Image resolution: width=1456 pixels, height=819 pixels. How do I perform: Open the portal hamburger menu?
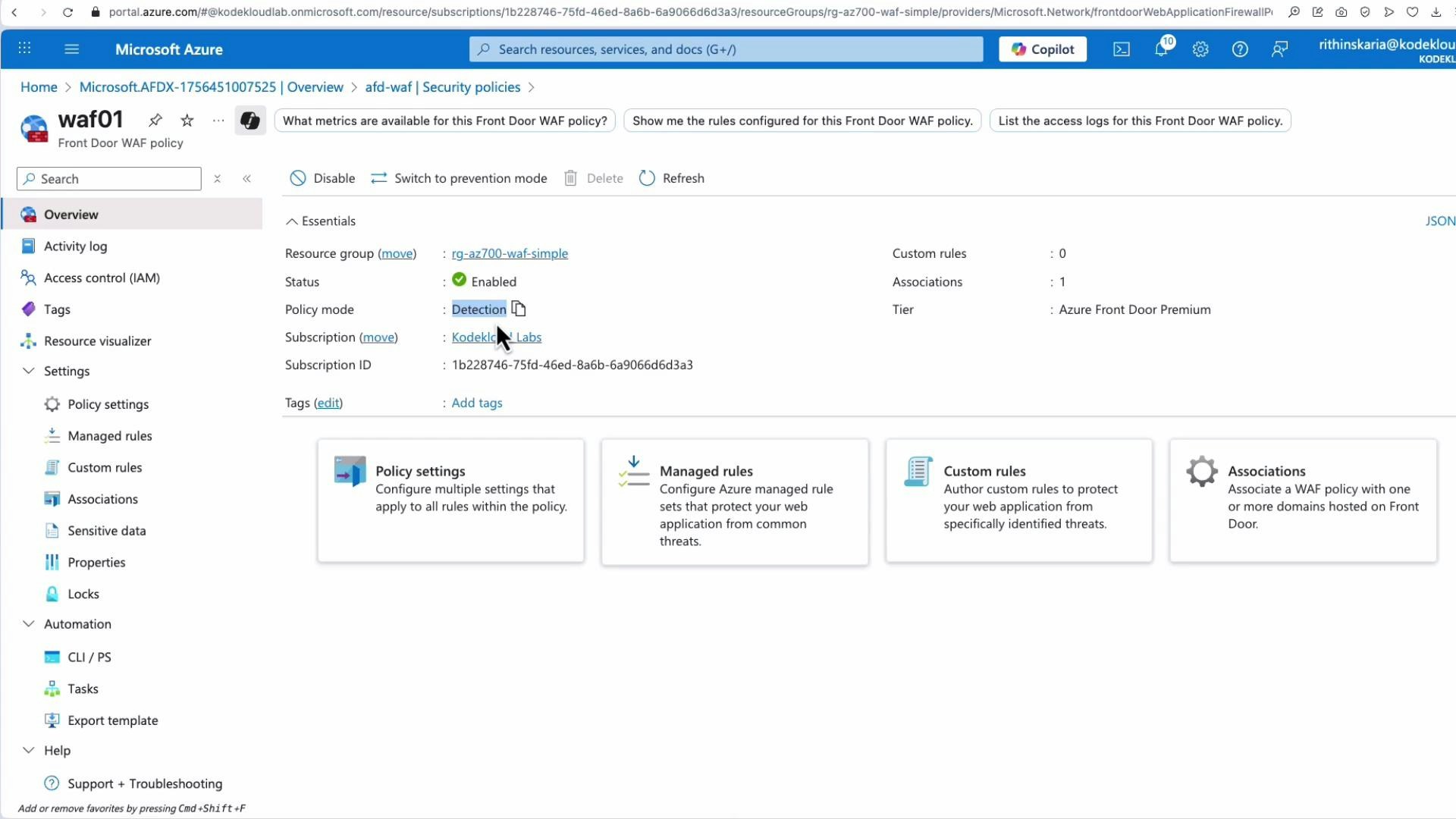click(72, 49)
